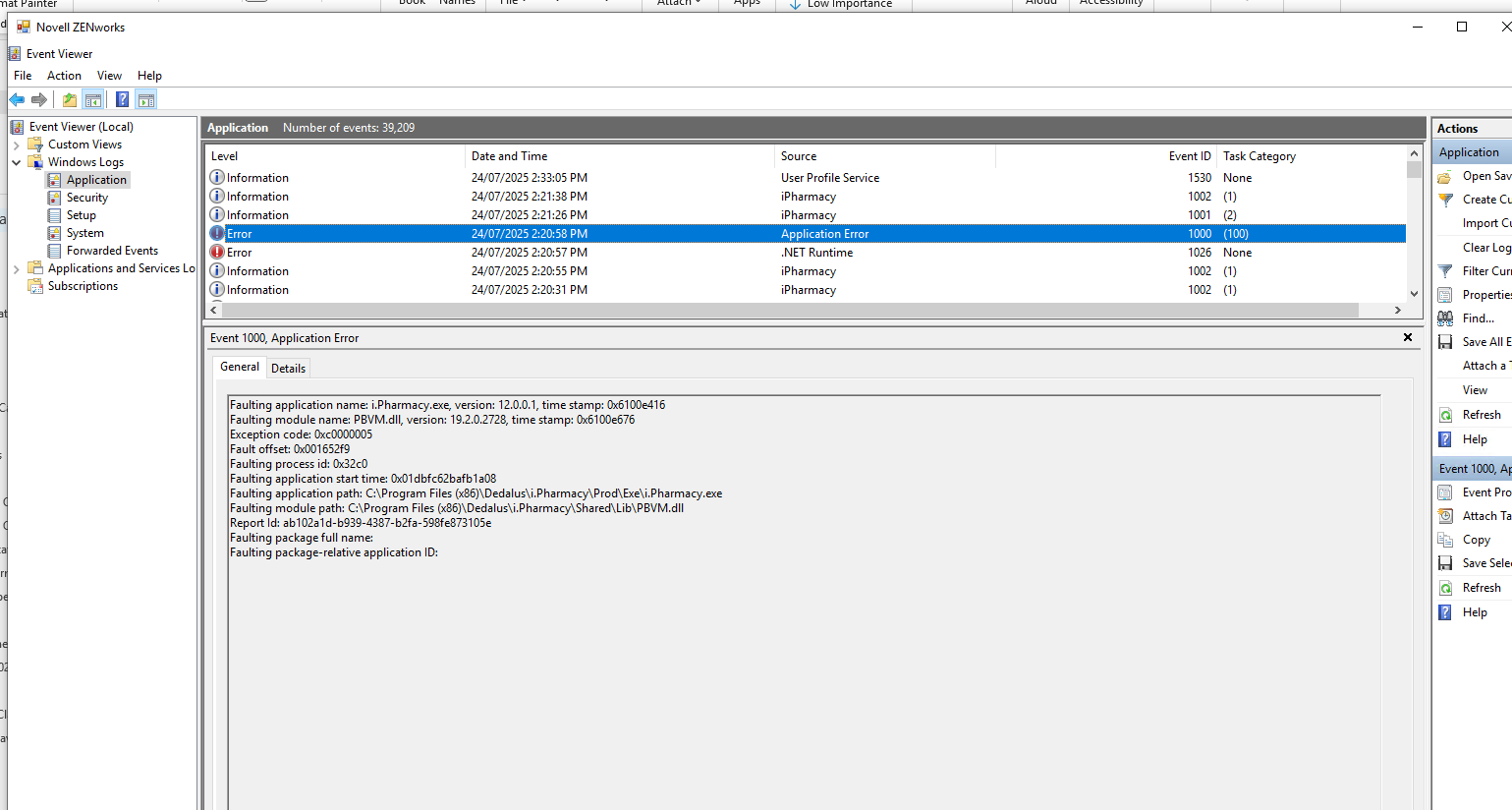Click the Back arrow in toolbar
The height and width of the screenshot is (810, 1512).
[17, 99]
